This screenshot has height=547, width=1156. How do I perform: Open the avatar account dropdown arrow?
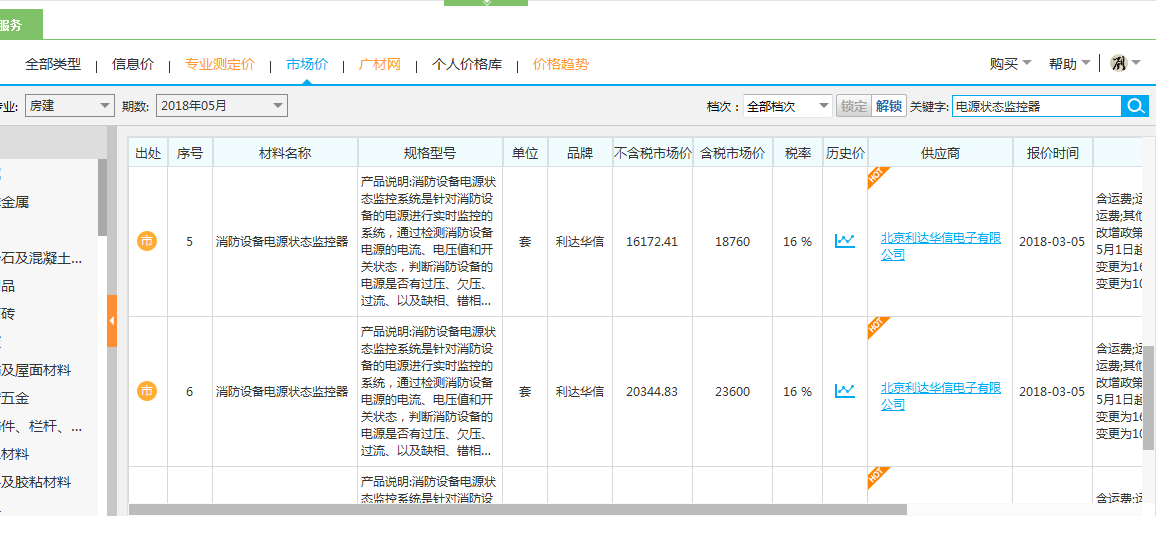[1135, 63]
